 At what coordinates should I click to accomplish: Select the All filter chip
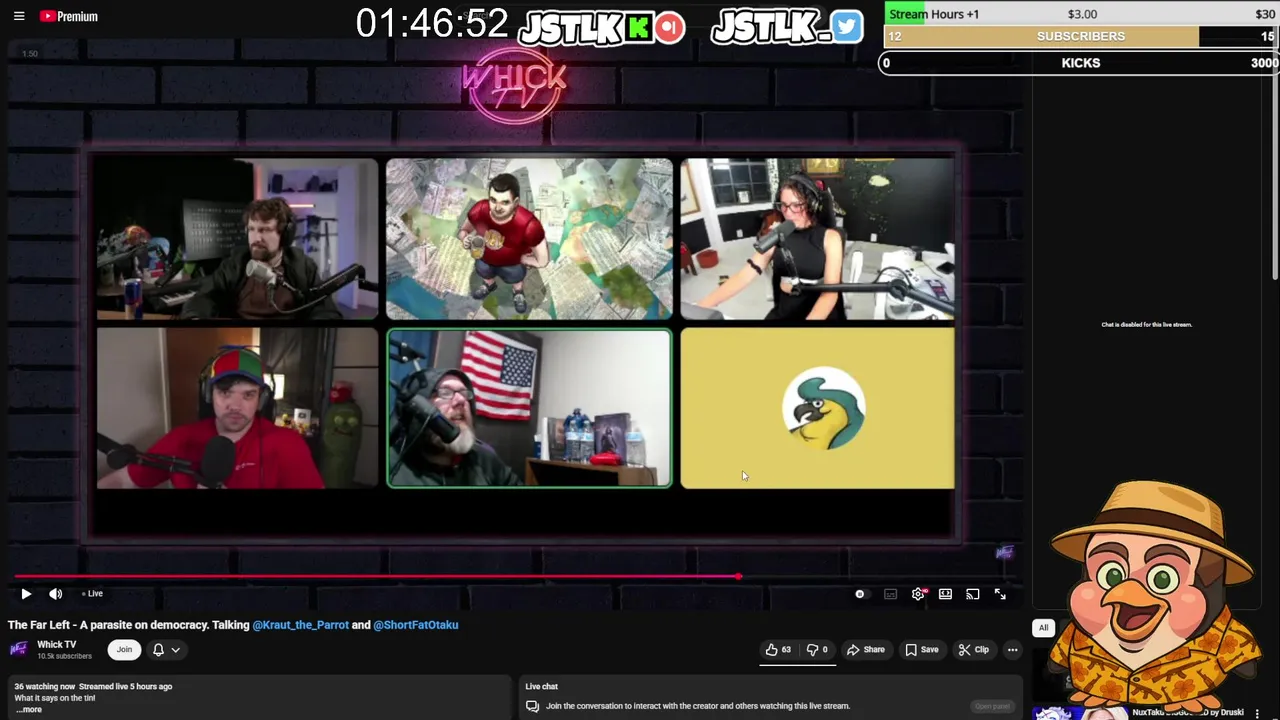[x=1043, y=628]
